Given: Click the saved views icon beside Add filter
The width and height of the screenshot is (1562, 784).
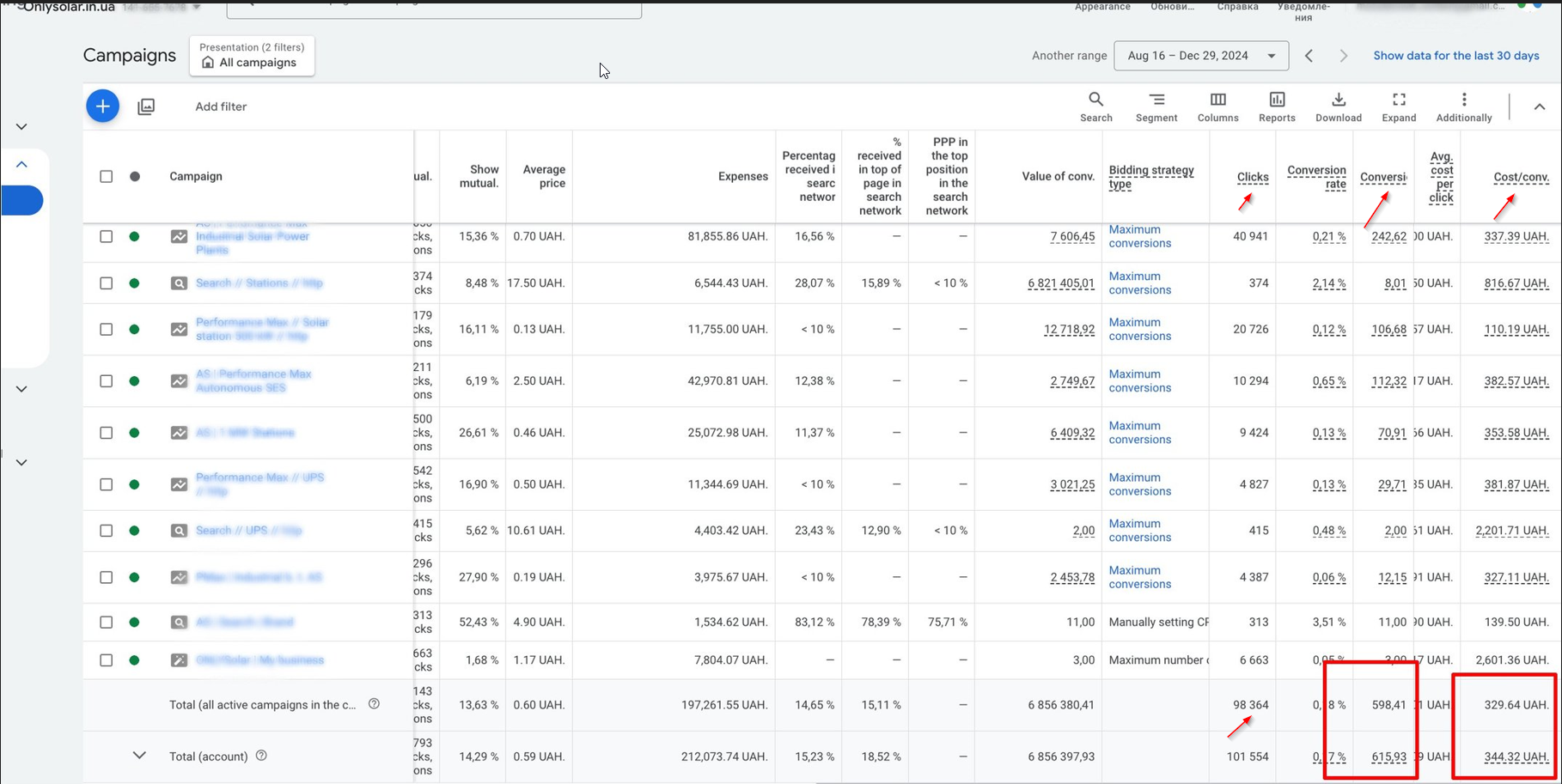Looking at the screenshot, I should 146,106.
